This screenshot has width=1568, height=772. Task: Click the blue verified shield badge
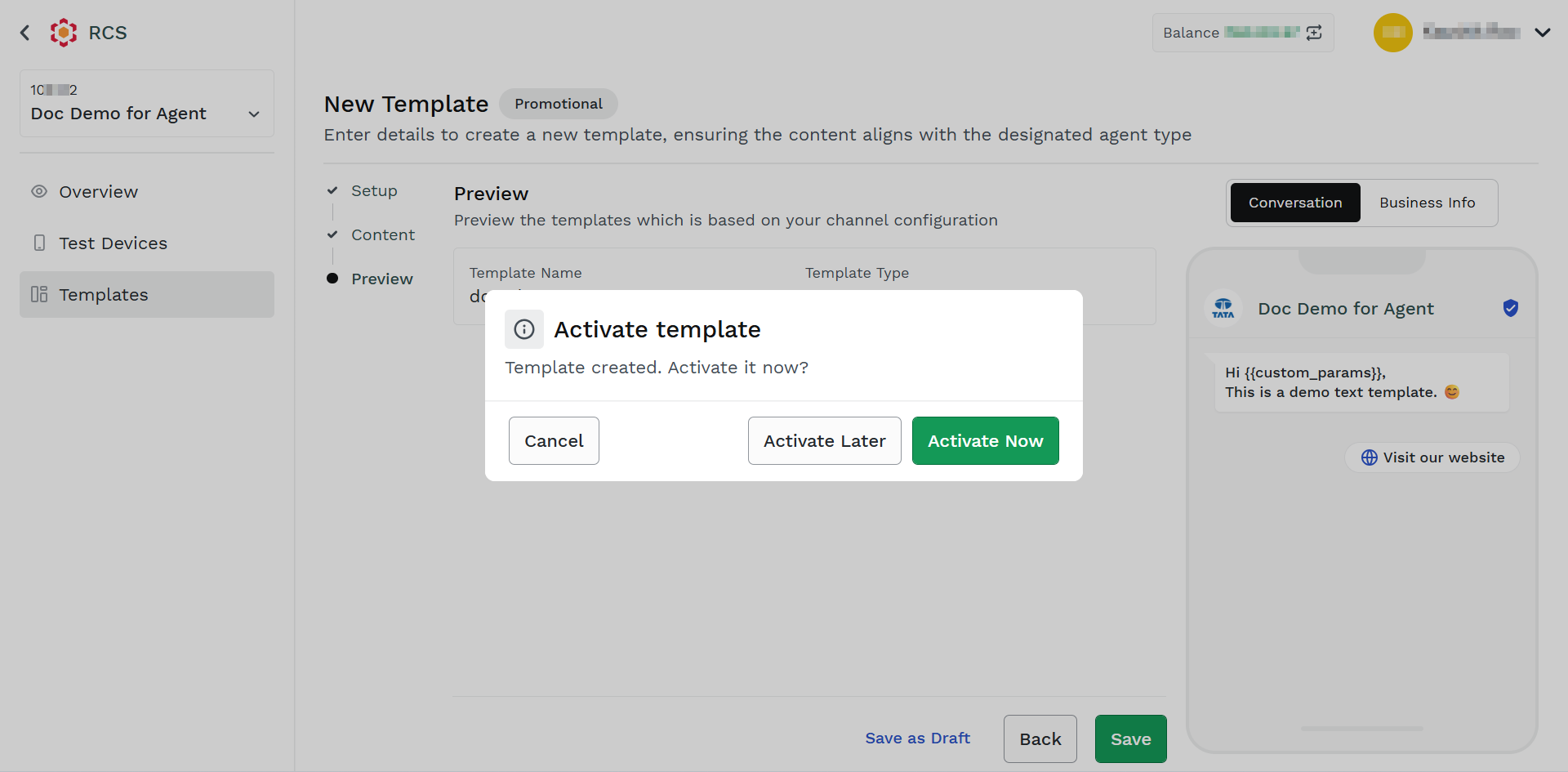pos(1511,308)
